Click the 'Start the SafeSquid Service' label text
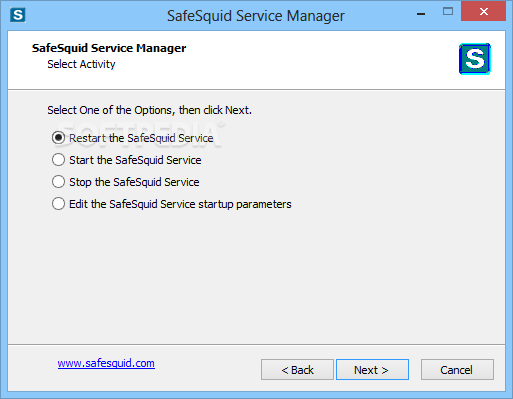513x399 pixels. pyautogui.click(x=135, y=160)
